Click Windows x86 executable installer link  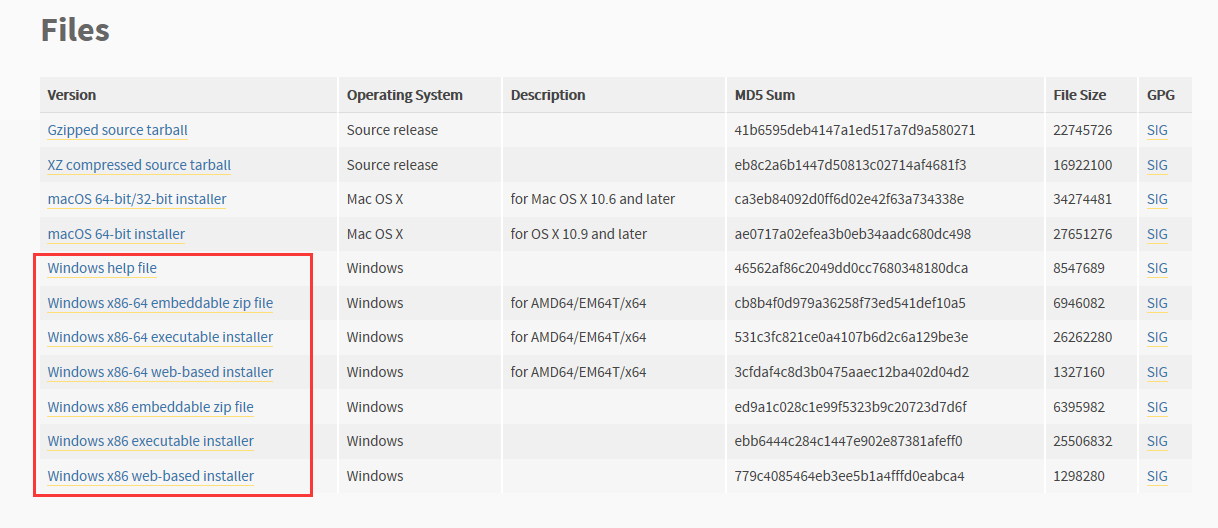click(150, 441)
